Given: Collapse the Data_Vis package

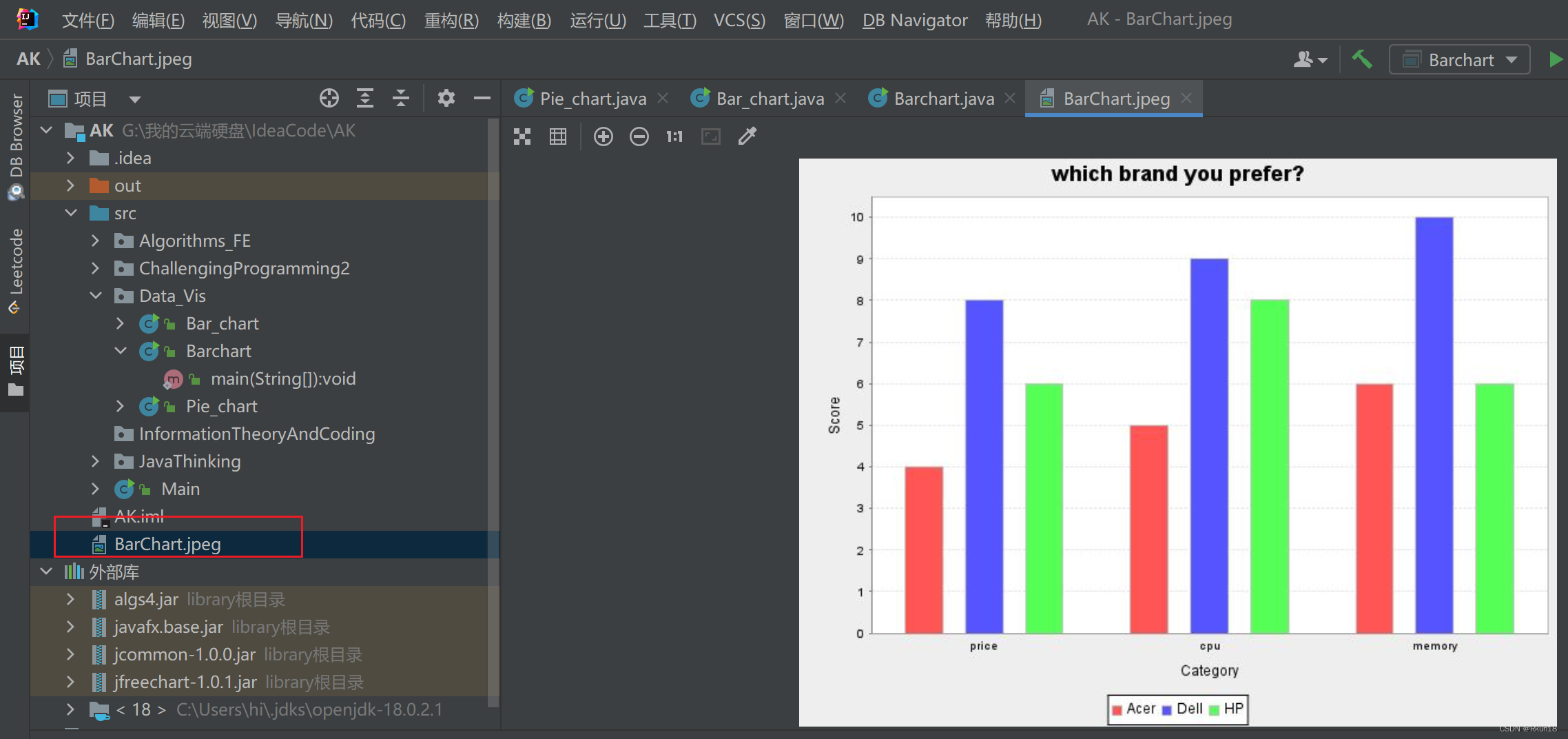Looking at the screenshot, I should coord(96,296).
